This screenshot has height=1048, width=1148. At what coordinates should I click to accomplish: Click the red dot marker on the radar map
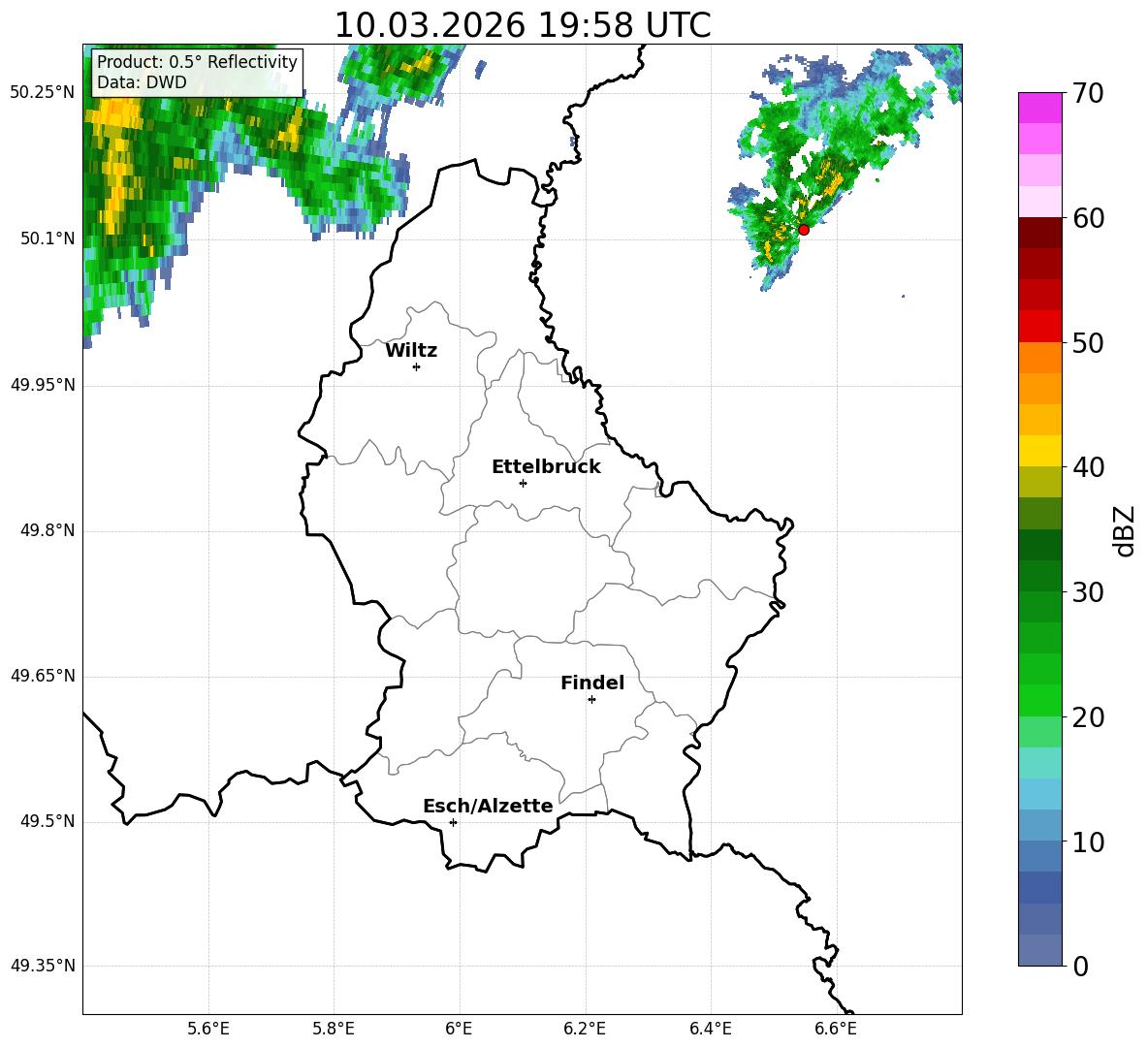point(803,230)
